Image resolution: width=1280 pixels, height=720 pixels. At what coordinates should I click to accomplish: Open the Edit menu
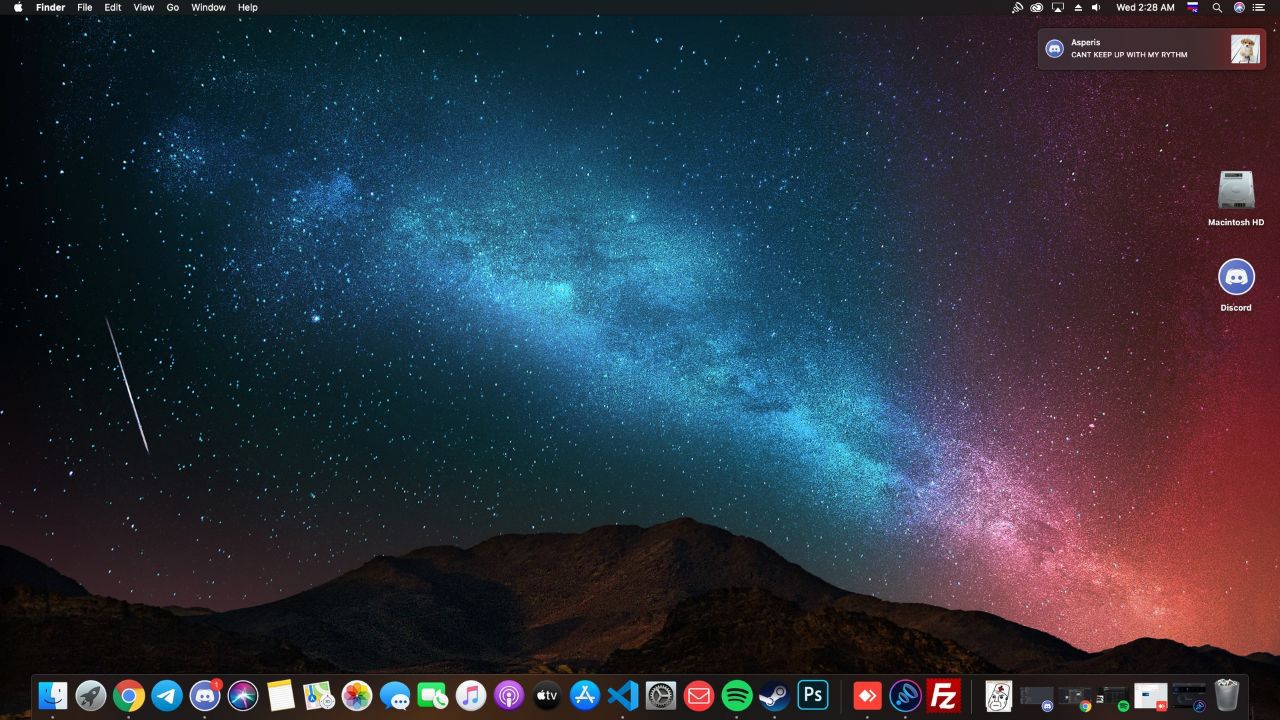(x=113, y=7)
